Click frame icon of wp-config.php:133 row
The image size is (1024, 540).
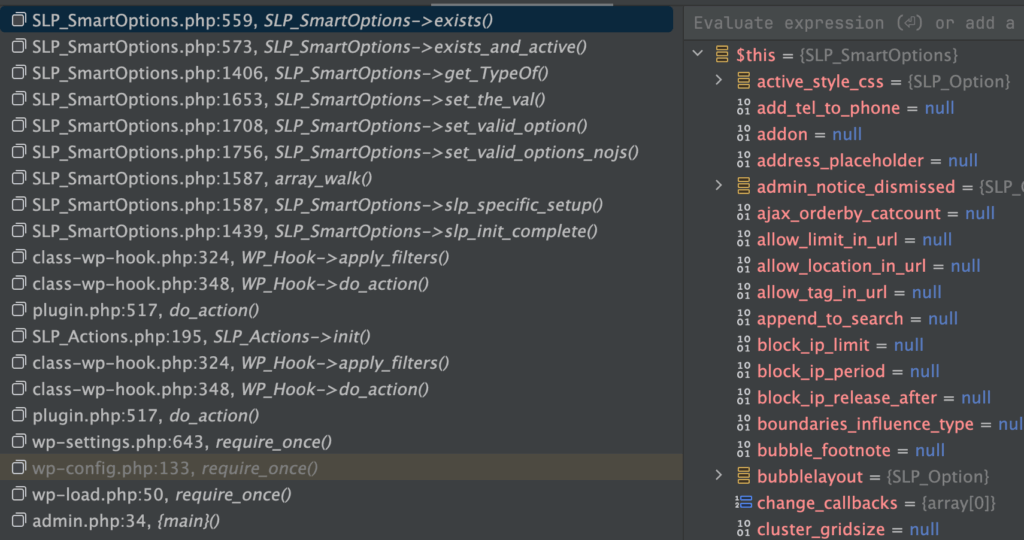pyautogui.click(x=19, y=468)
